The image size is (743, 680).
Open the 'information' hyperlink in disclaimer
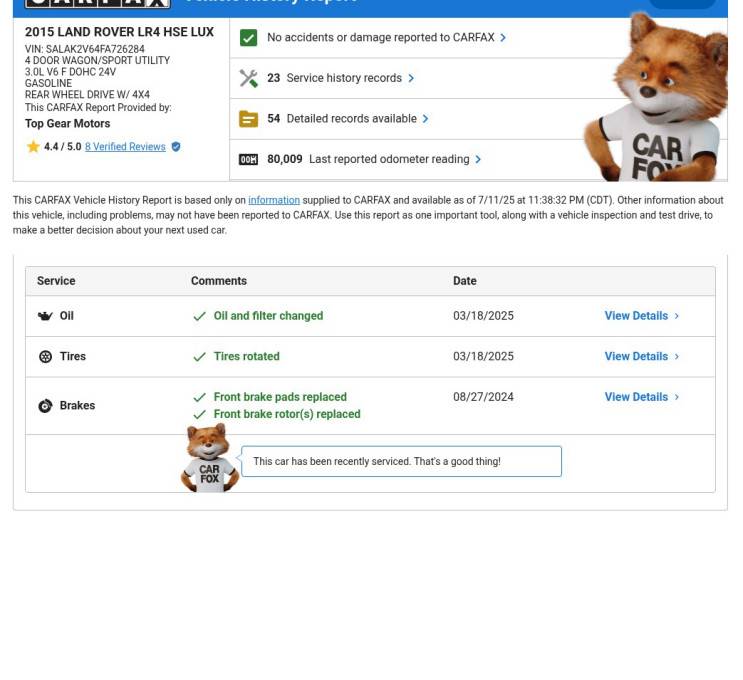[x=274, y=200]
